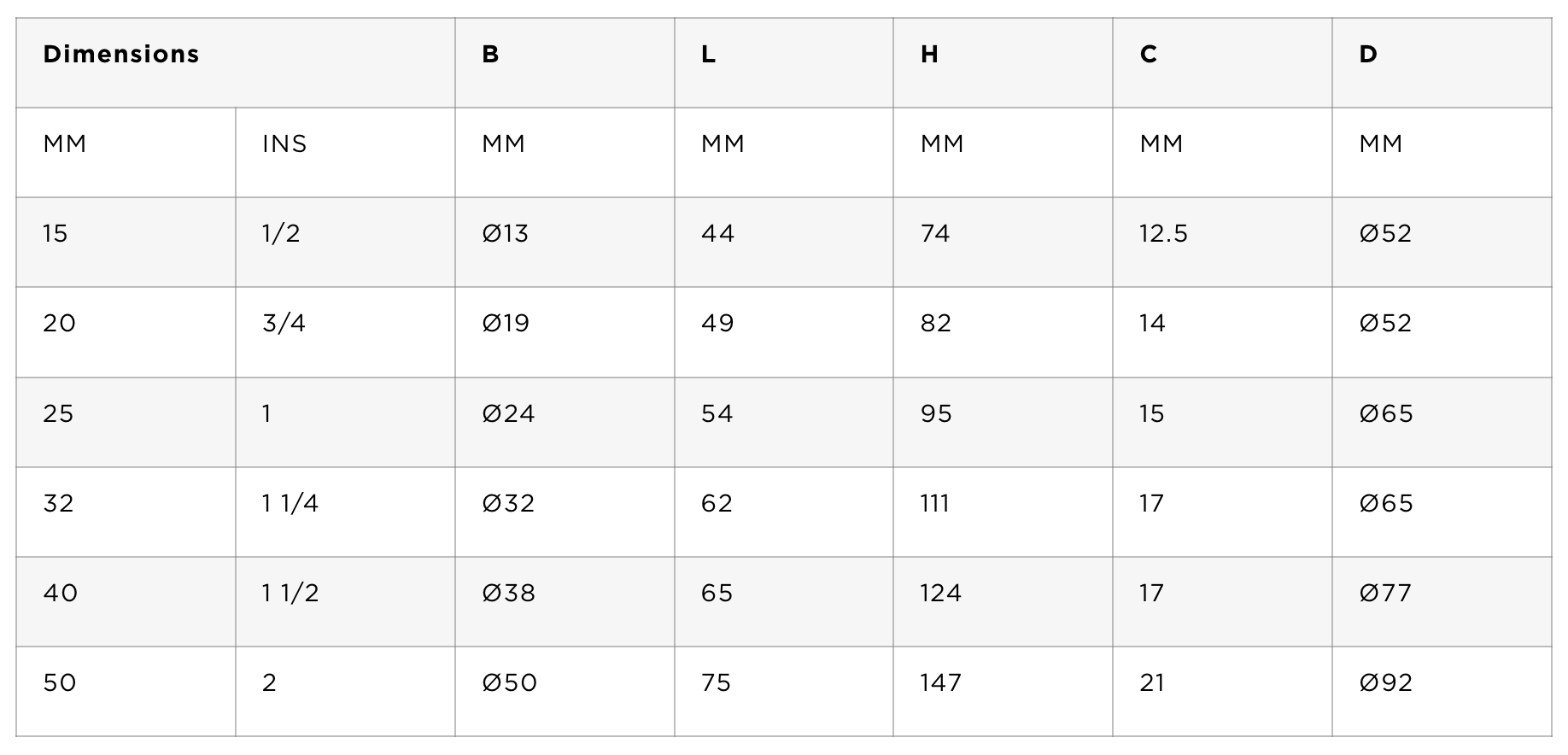Select the B column header
The width and height of the screenshot is (1568, 755).
pyautogui.click(x=565, y=63)
